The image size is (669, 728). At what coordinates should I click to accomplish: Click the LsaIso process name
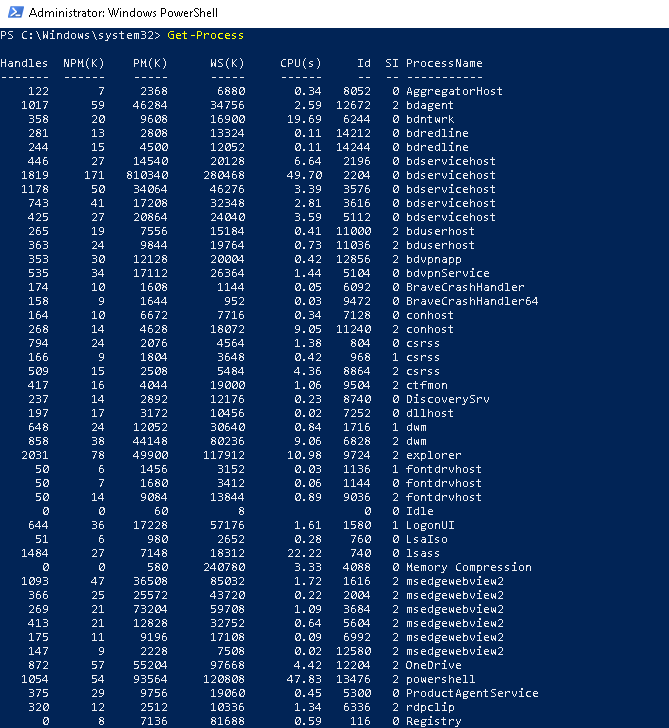pyautogui.click(x=427, y=539)
